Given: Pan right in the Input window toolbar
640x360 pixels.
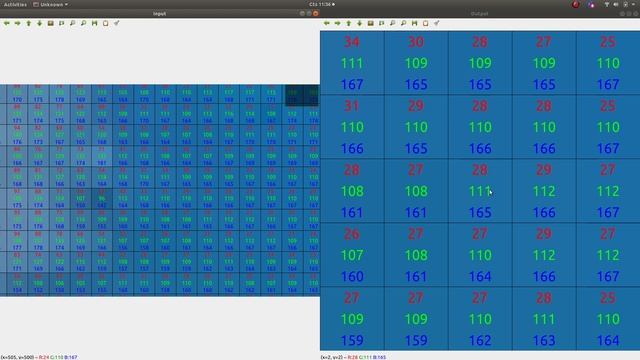Looking at the screenshot, I should (x=18, y=23).
